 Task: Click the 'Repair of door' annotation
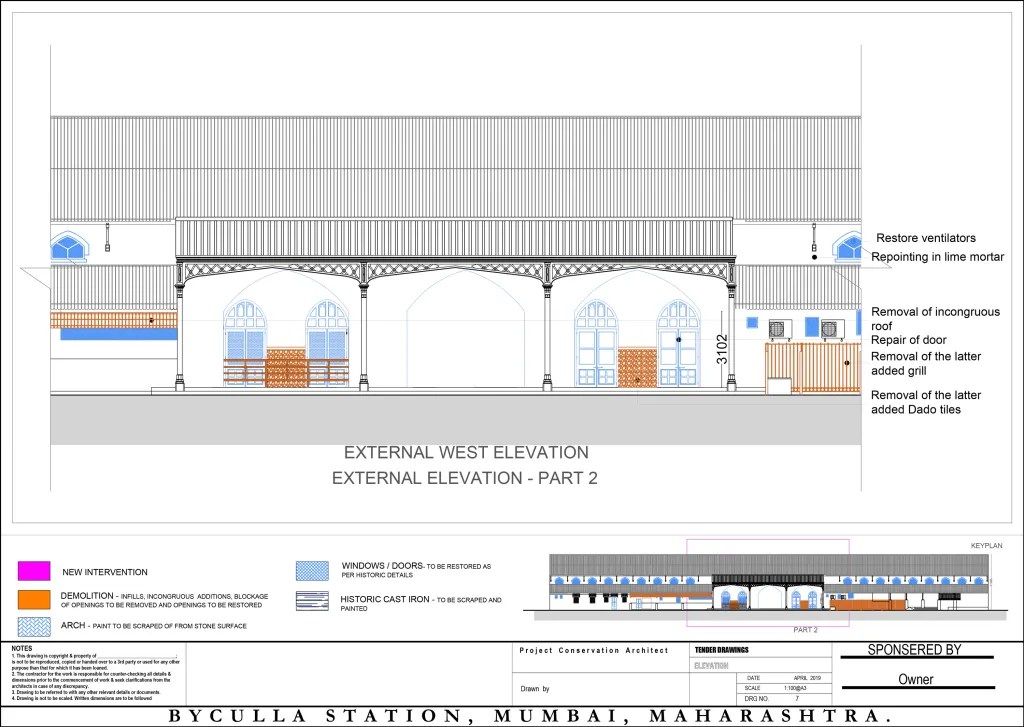[908, 340]
